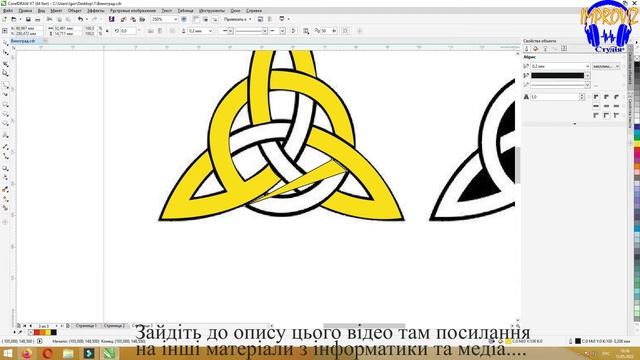The height and width of the screenshot is (360, 640).
Task: Open Firefox from the taskbar
Action: tap(27, 353)
